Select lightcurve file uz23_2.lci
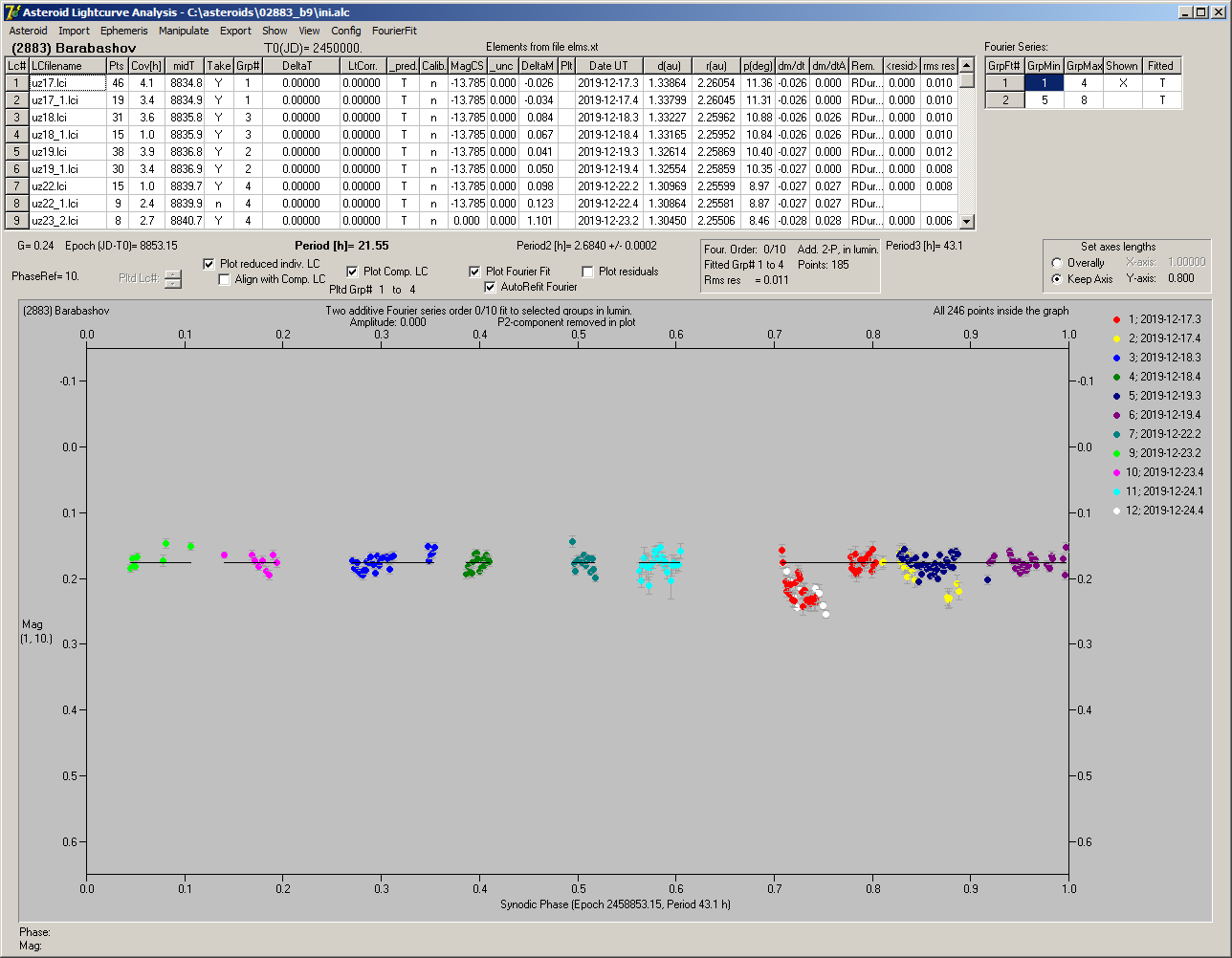 tap(67, 221)
